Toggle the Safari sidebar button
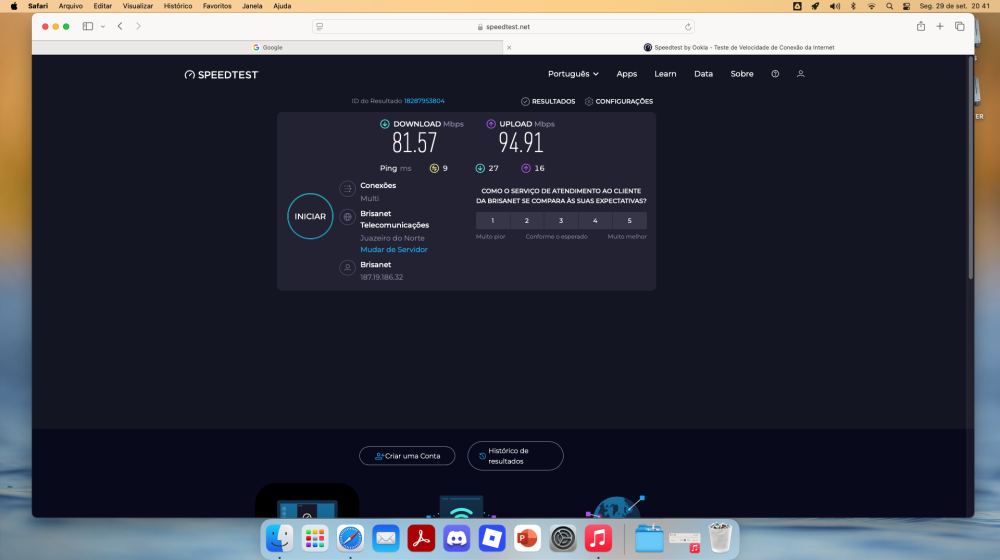 click(87, 26)
